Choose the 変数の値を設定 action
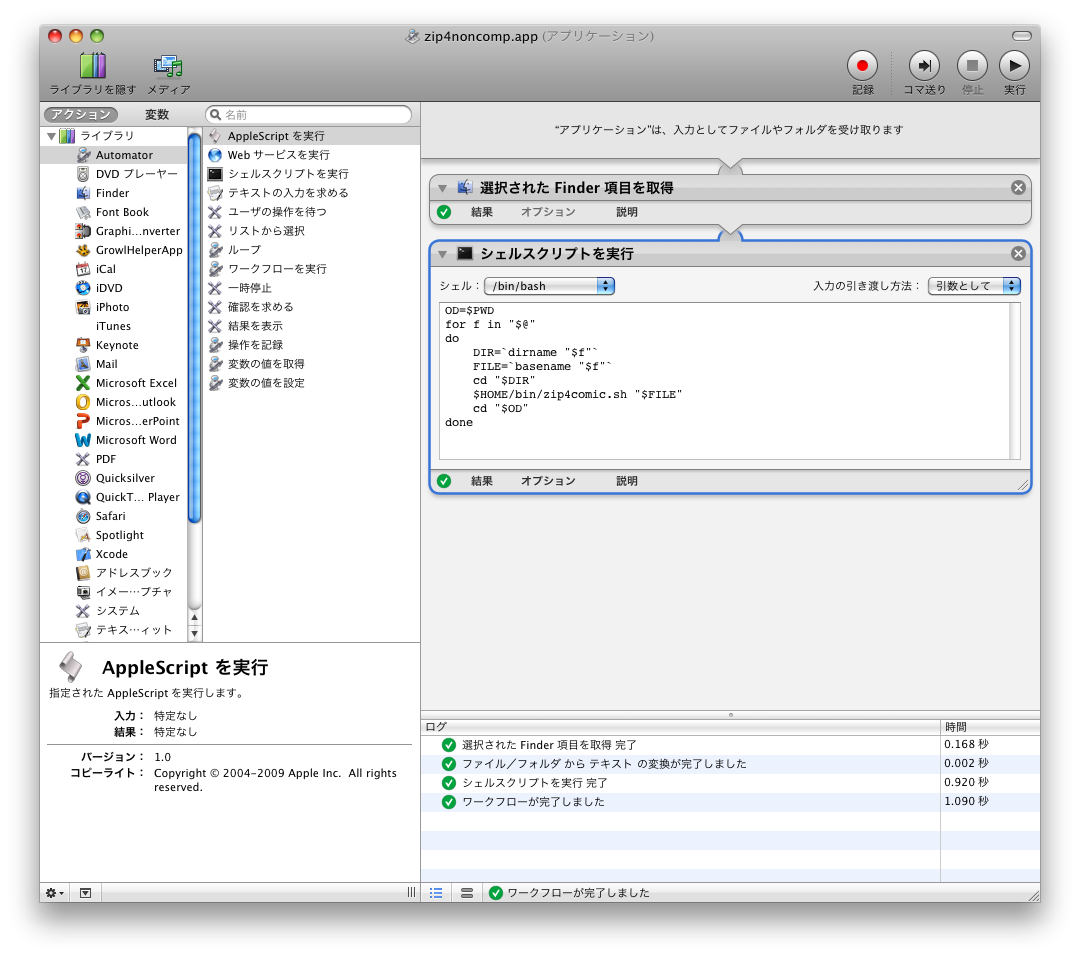The width and height of the screenshot is (1080, 957). 312,383
